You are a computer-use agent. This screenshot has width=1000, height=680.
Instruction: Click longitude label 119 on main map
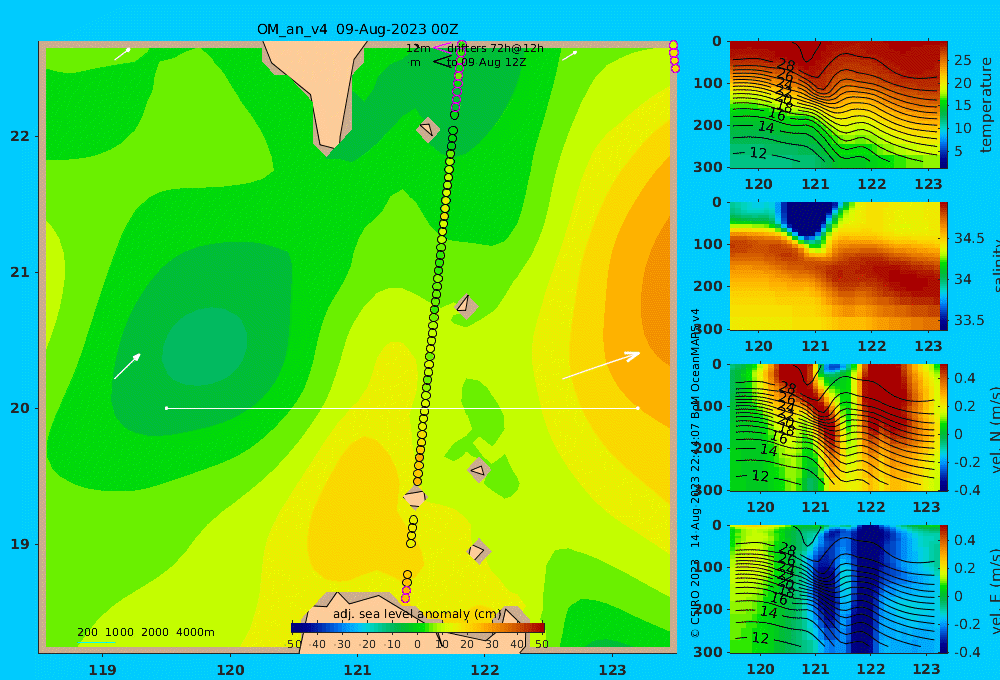(102, 670)
